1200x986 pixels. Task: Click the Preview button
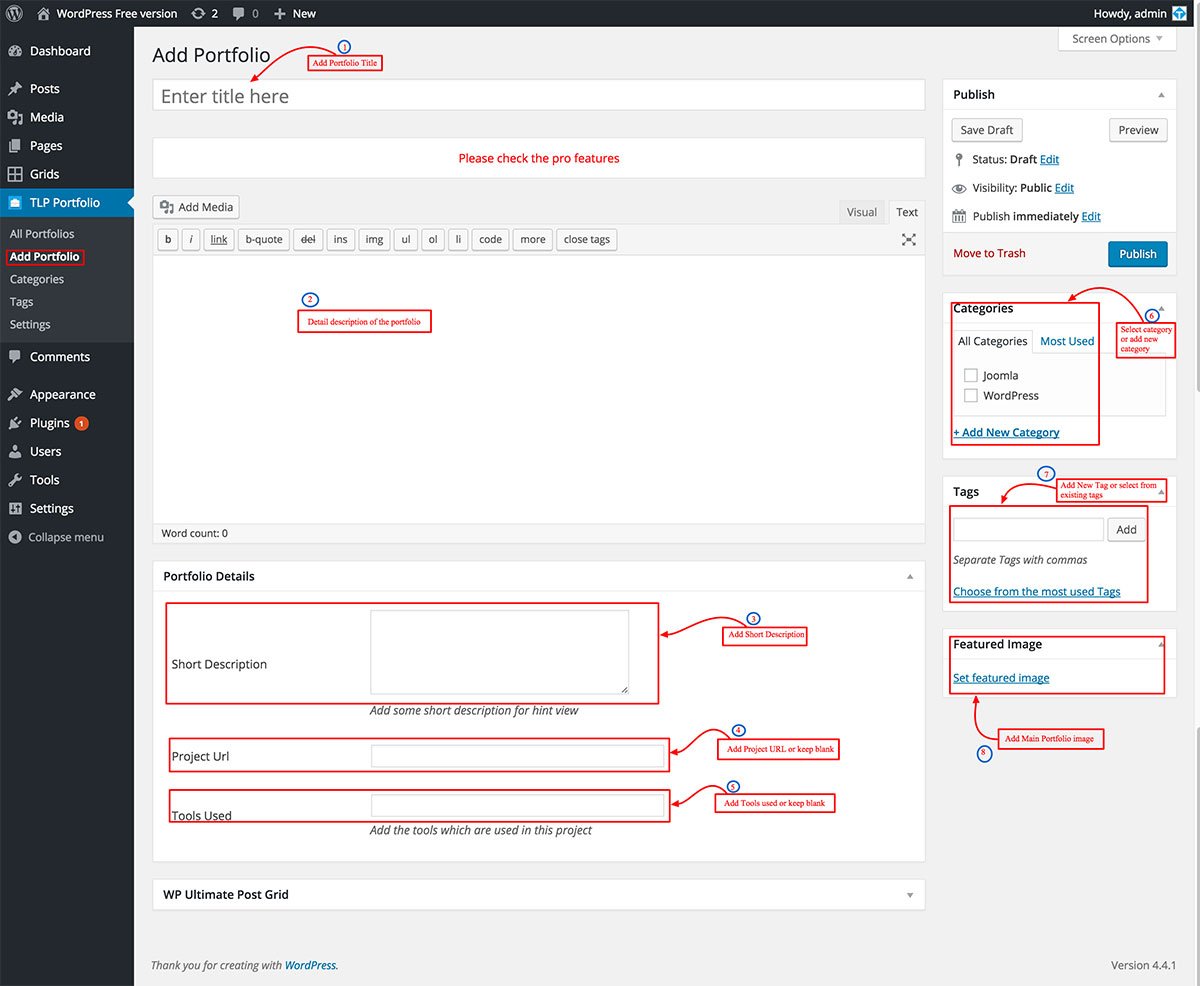click(x=1138, y=130)
